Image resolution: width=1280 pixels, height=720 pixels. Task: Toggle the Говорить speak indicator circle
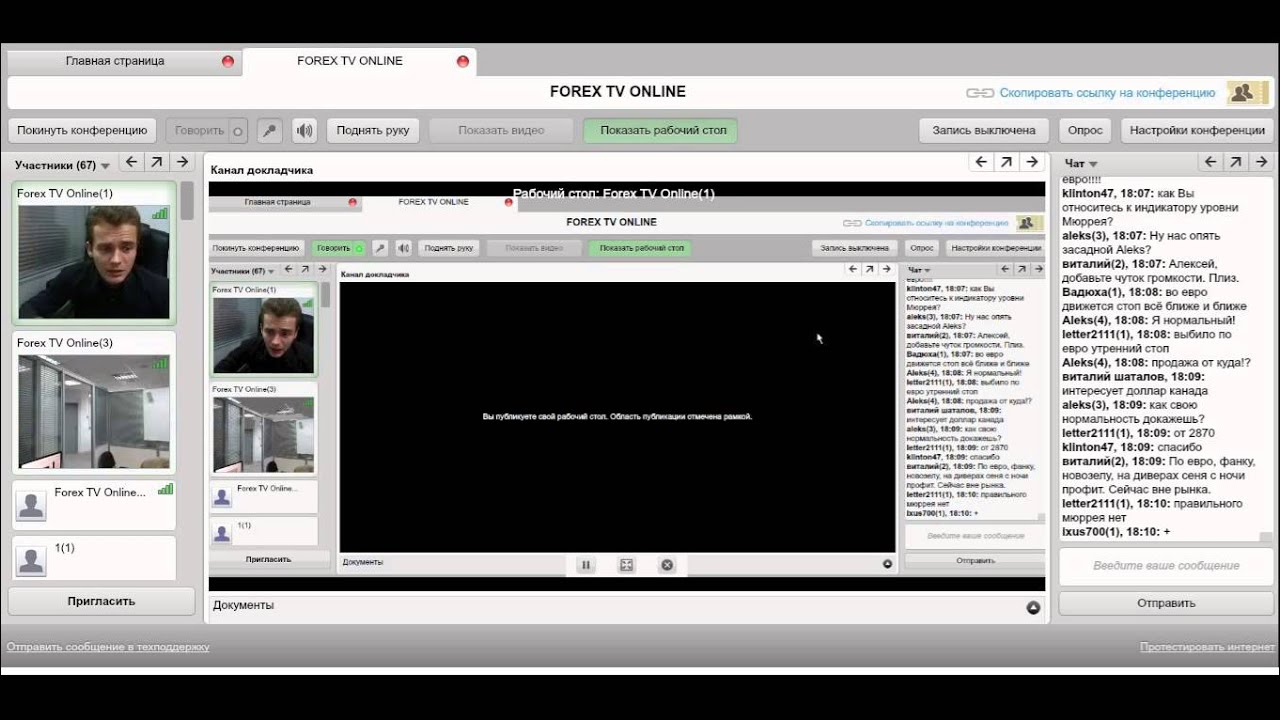tap(237, 131)
